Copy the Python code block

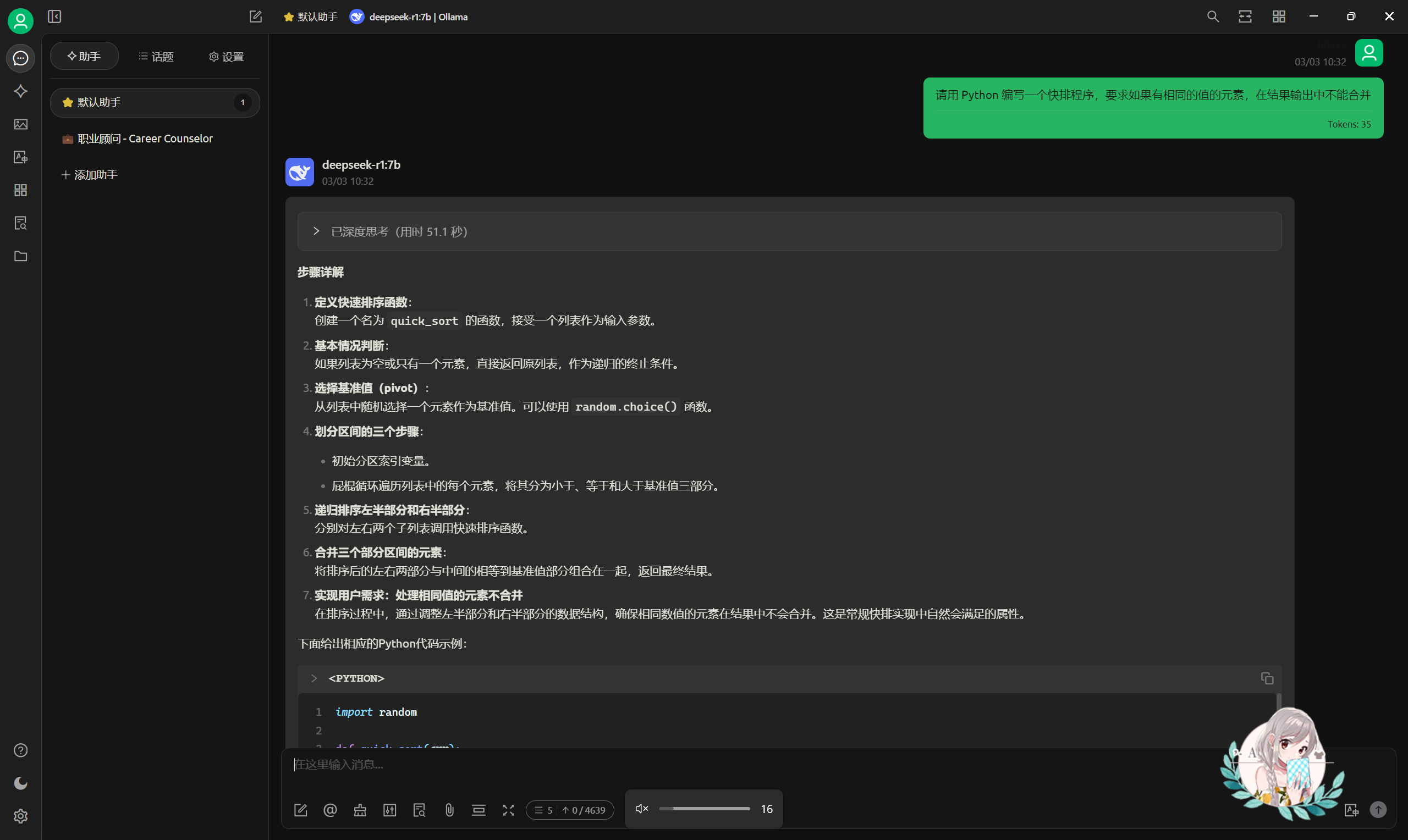1267,678
